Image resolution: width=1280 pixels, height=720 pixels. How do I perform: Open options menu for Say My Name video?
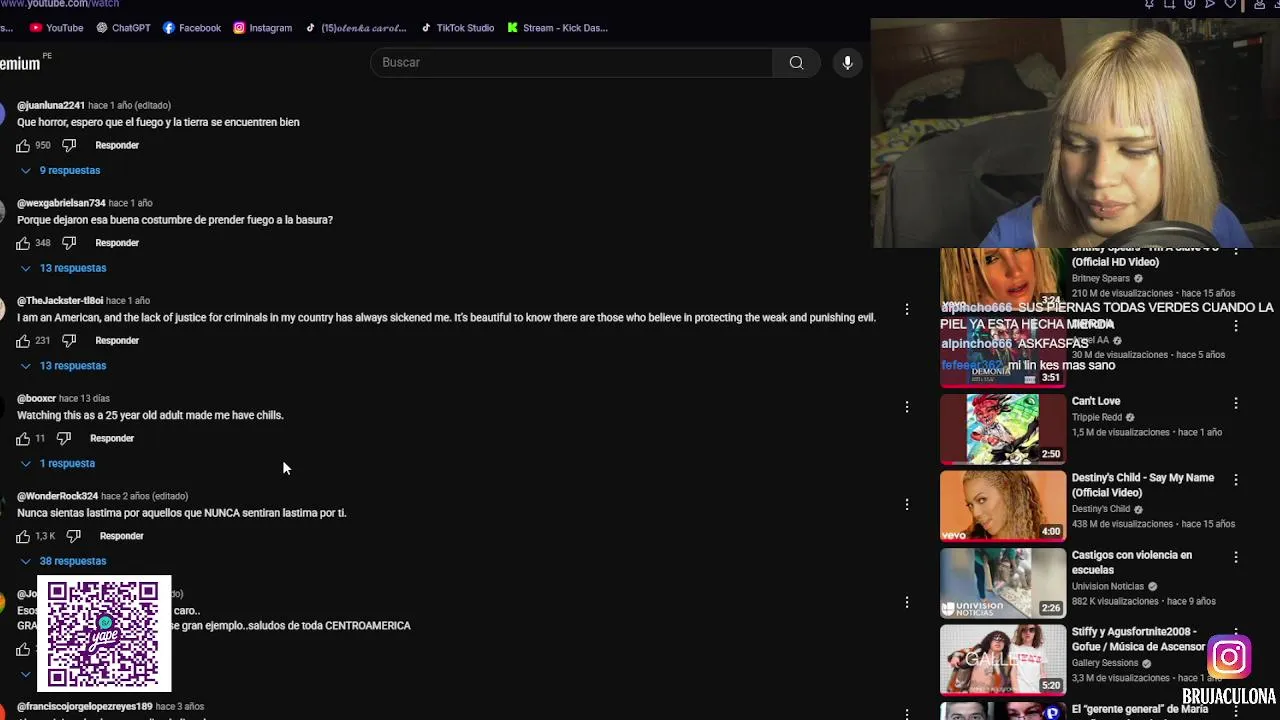click(1236, 480)
